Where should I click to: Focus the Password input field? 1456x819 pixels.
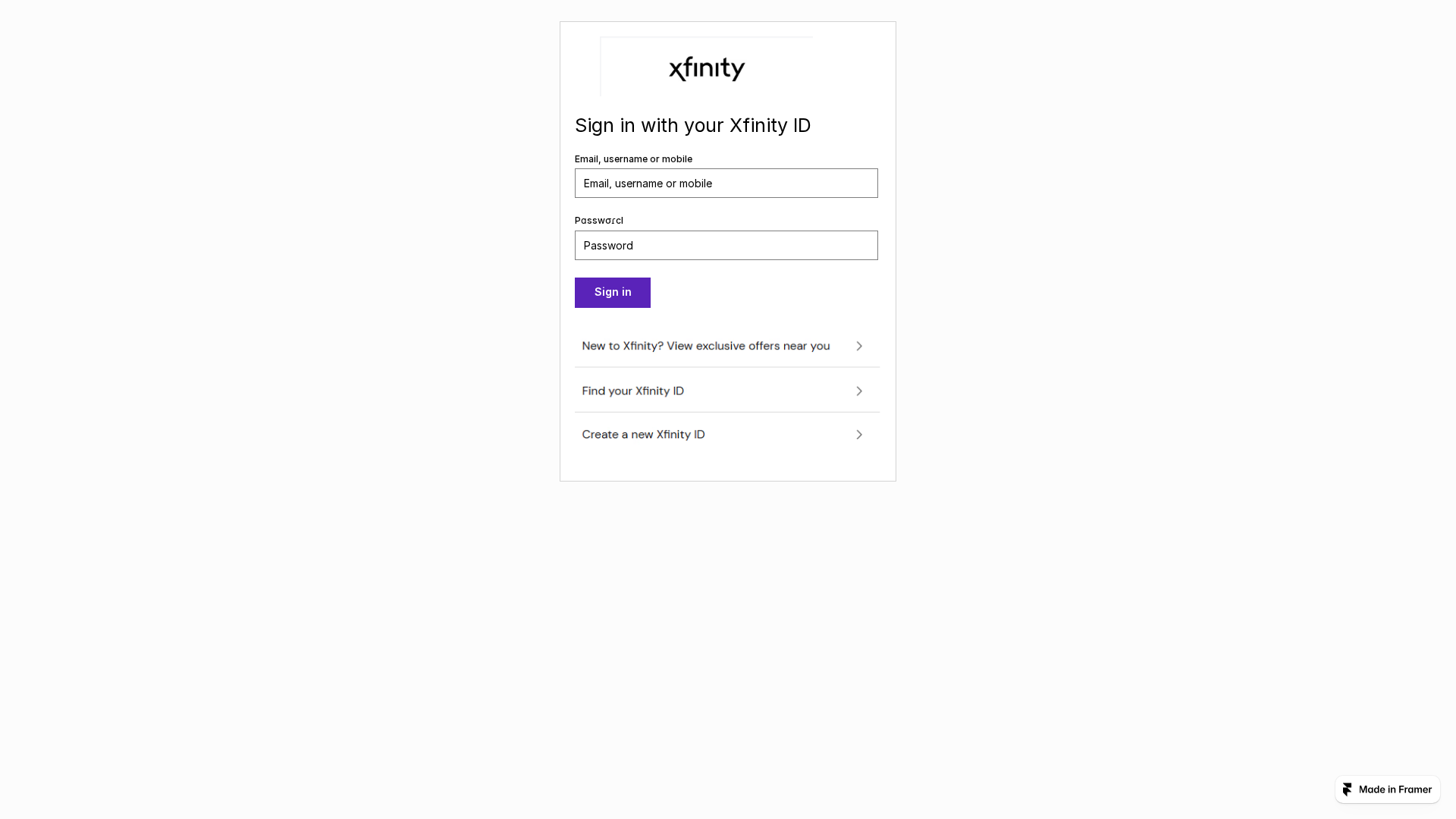(x=726, y=246)
